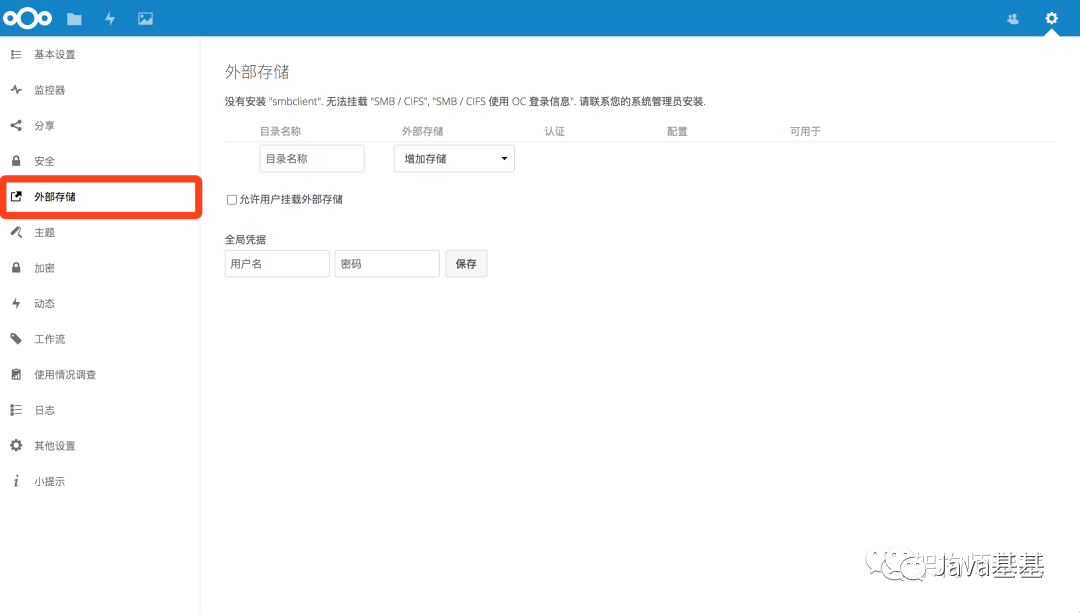Image resolution: width=1080 pixels, height=613 pixels.
Task: Click the 外部存储 column header
Action: 423,131
